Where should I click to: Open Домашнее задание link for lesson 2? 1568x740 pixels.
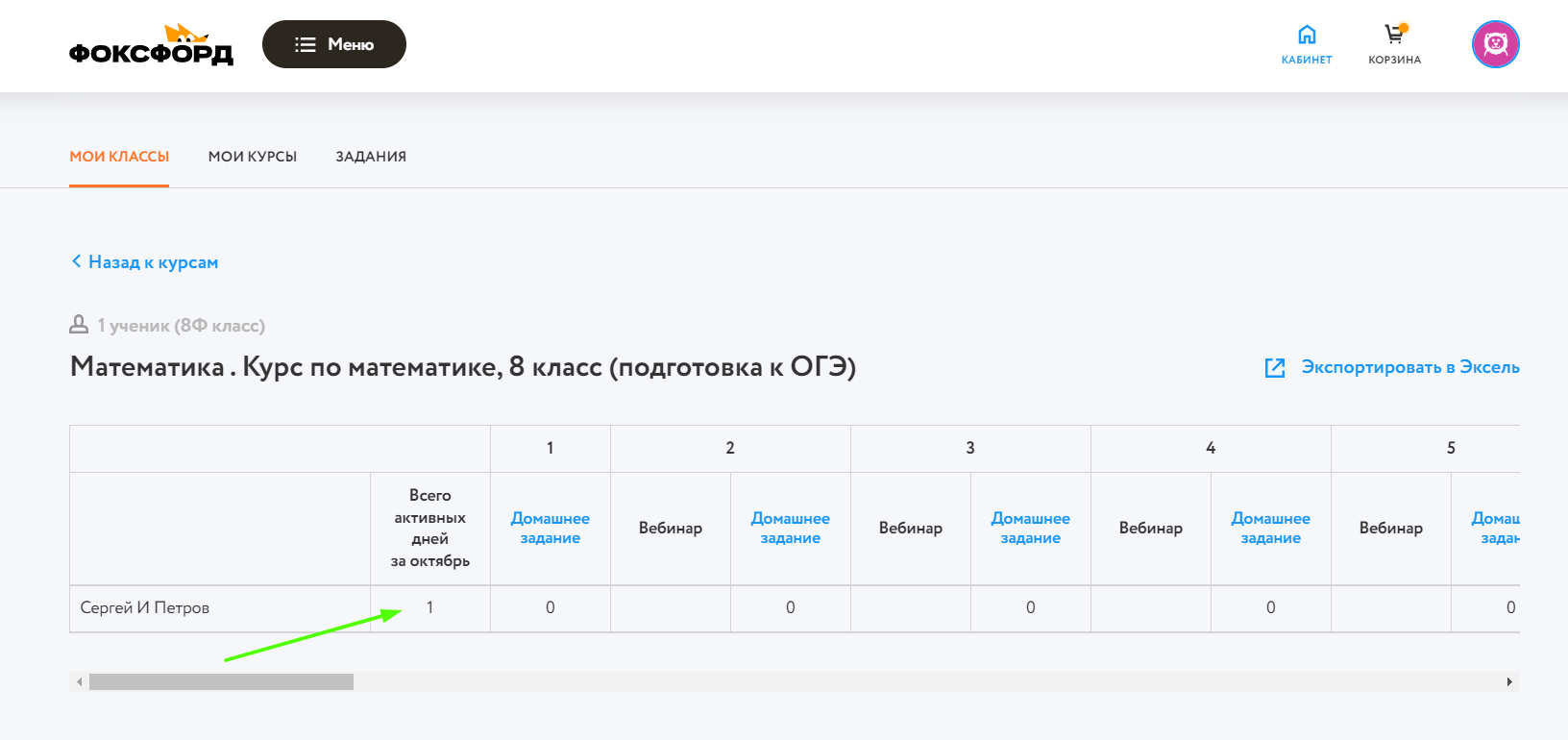click(791, 529)
